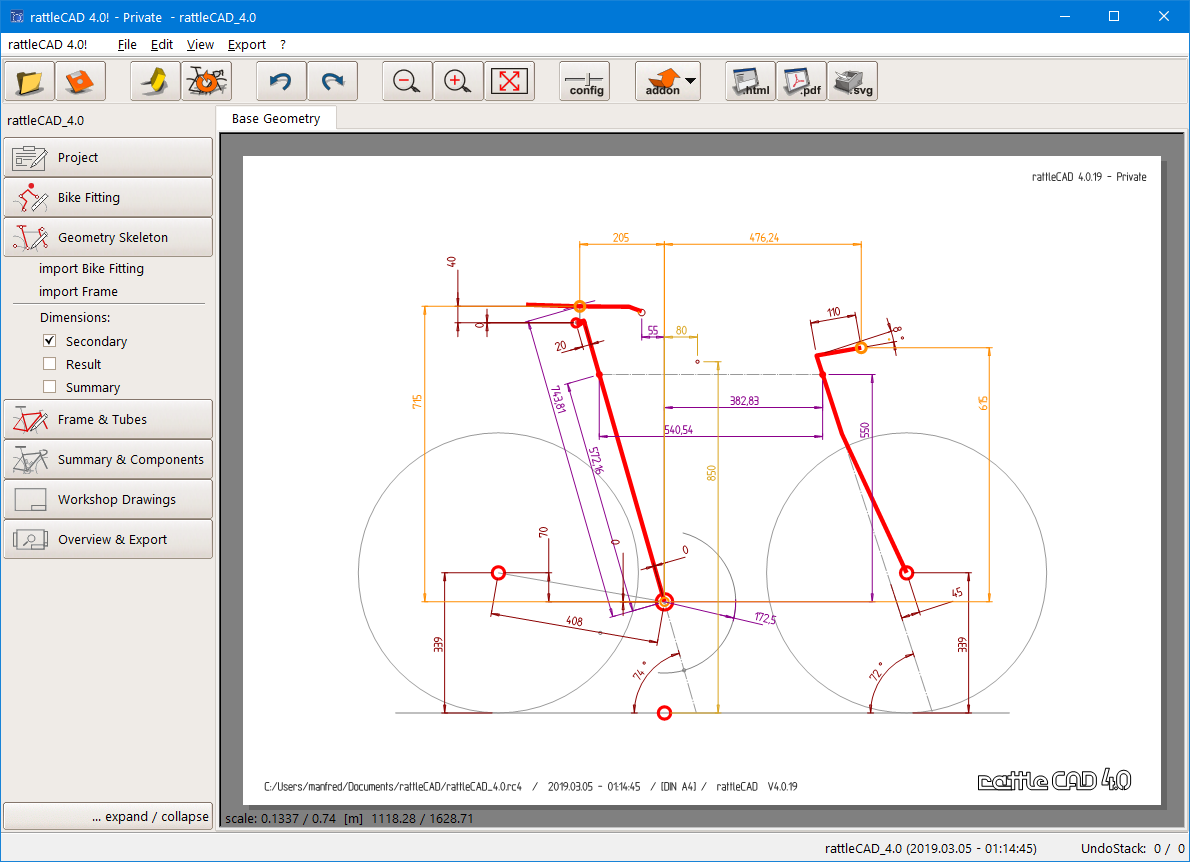The image size is (1190, 862).
Task: Click import Bike Fitting
Action: click(x=91, y=269)
